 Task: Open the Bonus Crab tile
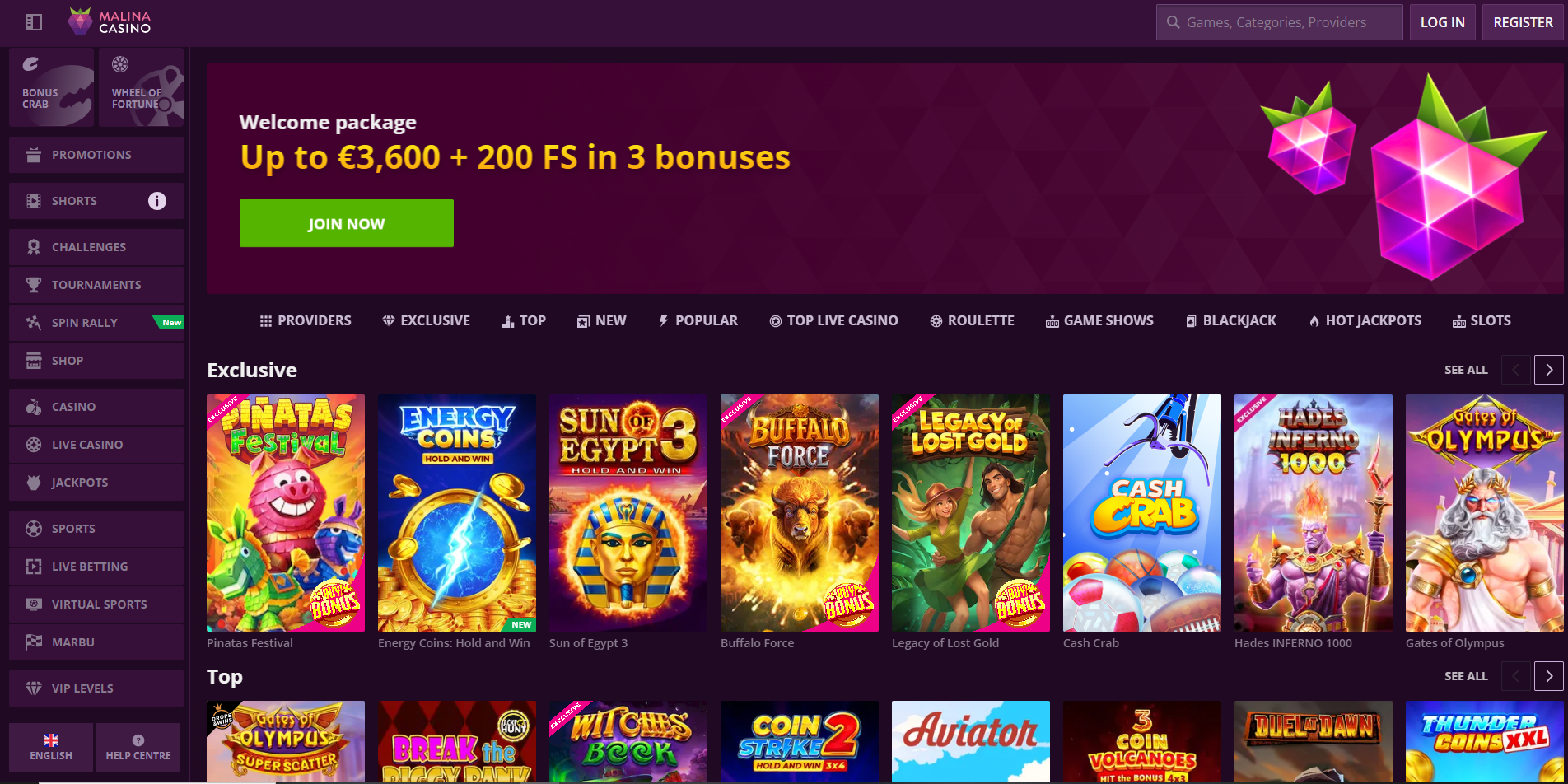point(51,86)
